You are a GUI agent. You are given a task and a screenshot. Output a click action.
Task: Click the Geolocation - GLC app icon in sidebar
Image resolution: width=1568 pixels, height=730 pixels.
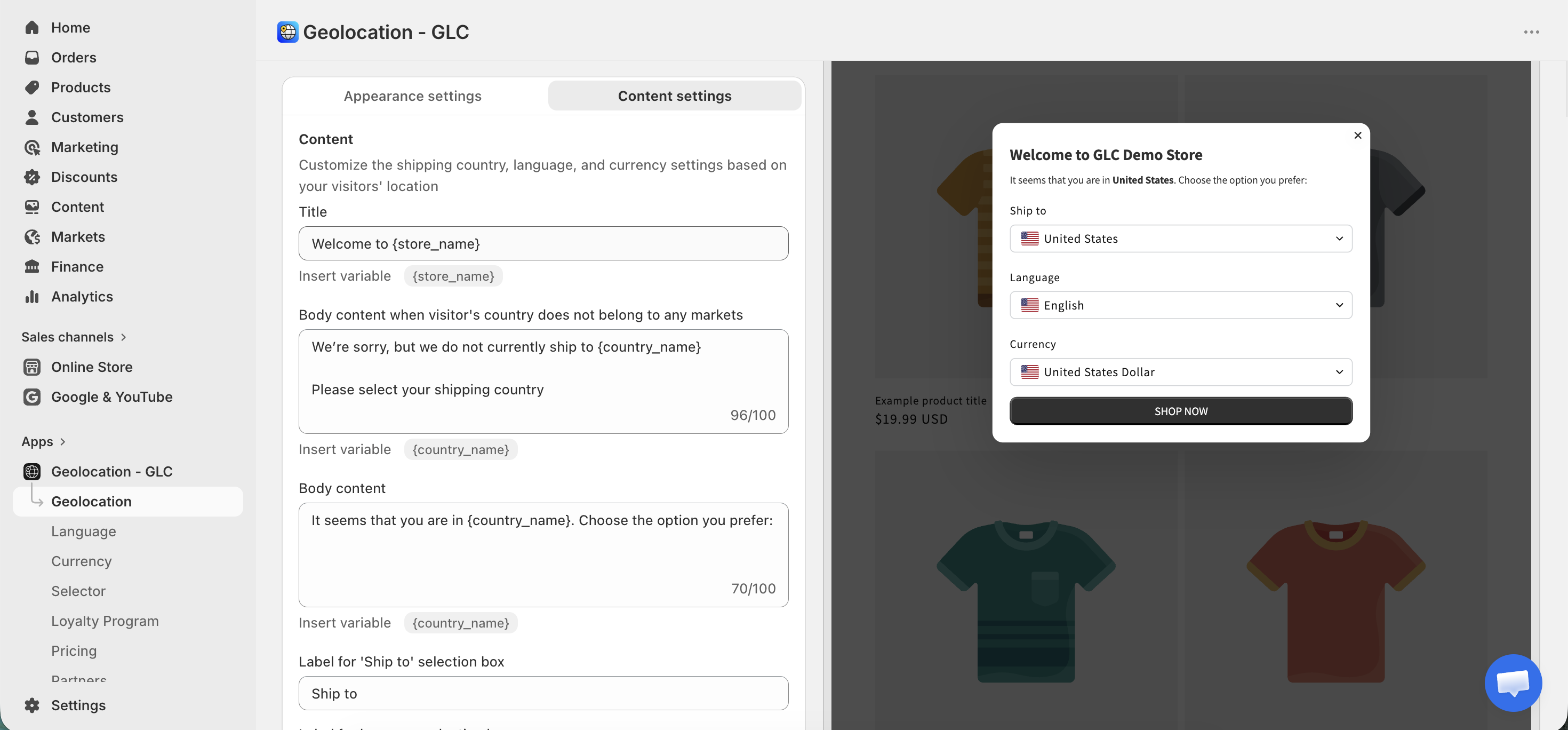(x=32, y=471)
